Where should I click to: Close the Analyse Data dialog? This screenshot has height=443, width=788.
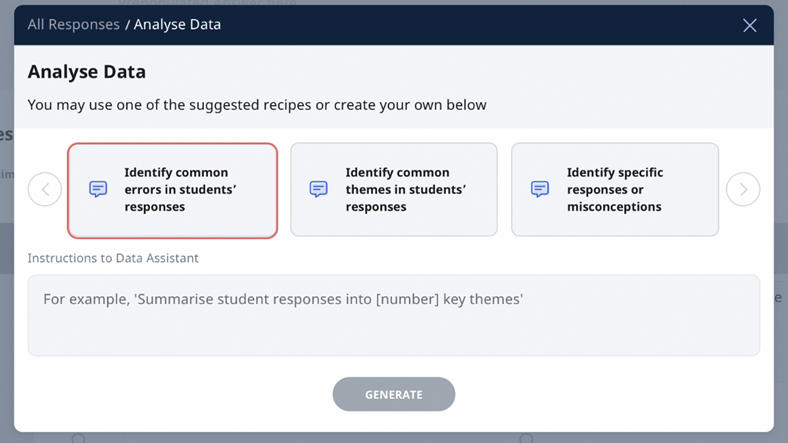pyautogui.click(x=749, y=25)
